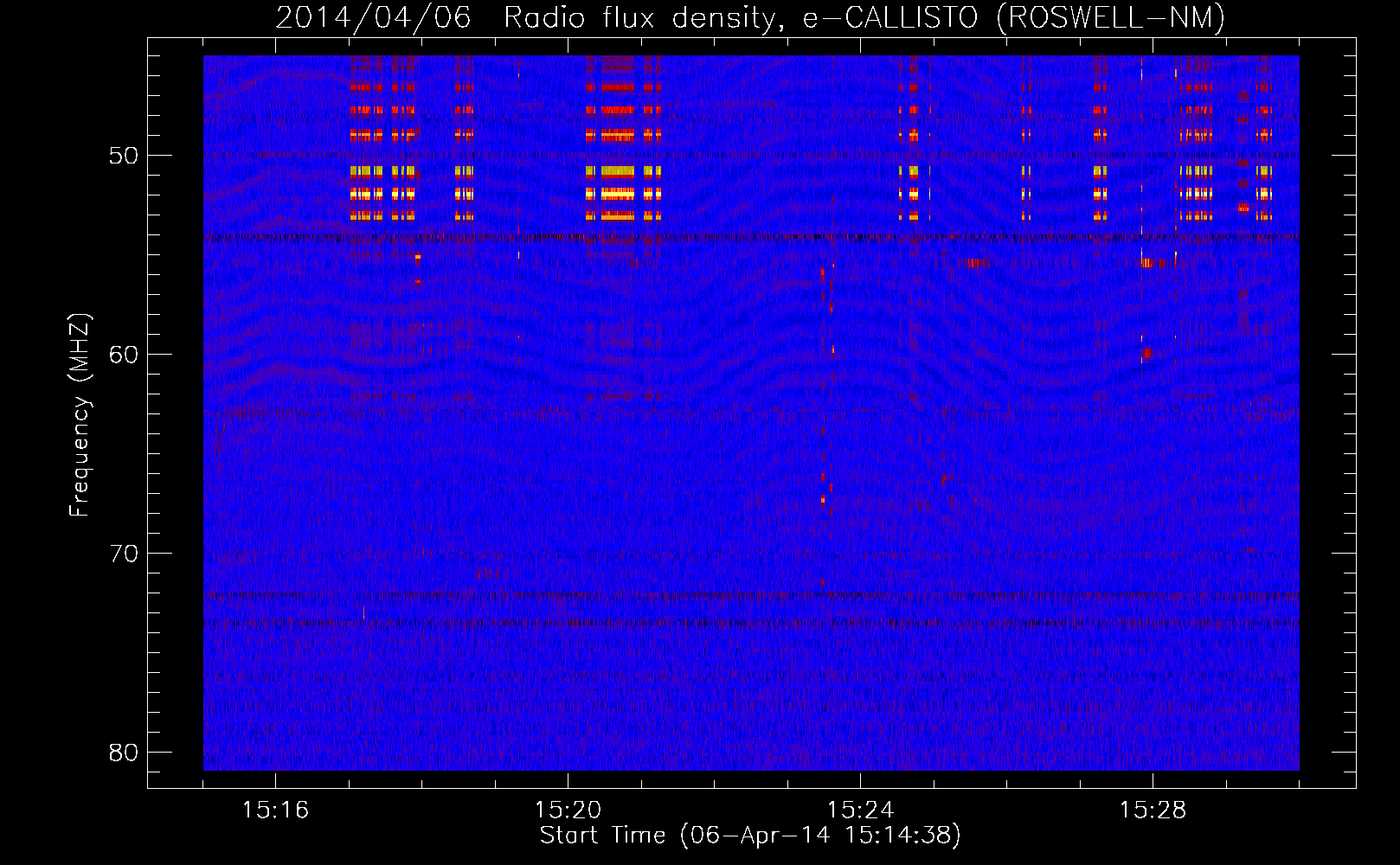
Task: Click the 15:28 time tick label
Action: [x=1153, y=810]
